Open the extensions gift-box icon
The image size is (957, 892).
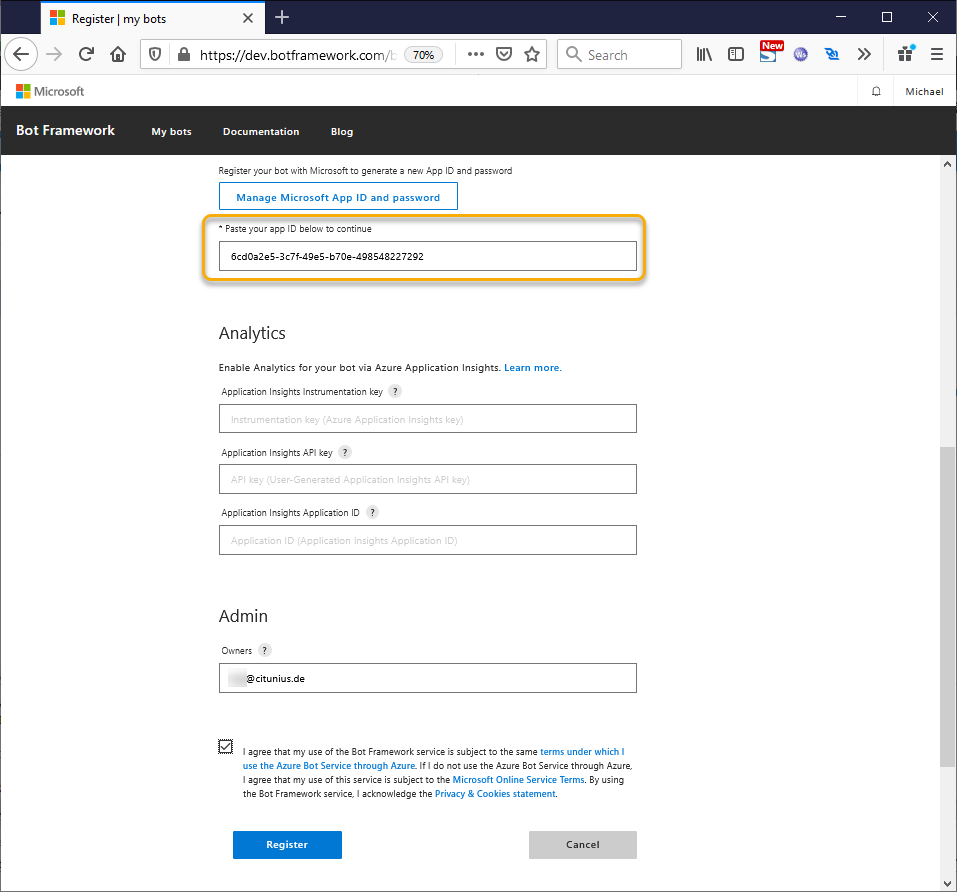point(906,54)
